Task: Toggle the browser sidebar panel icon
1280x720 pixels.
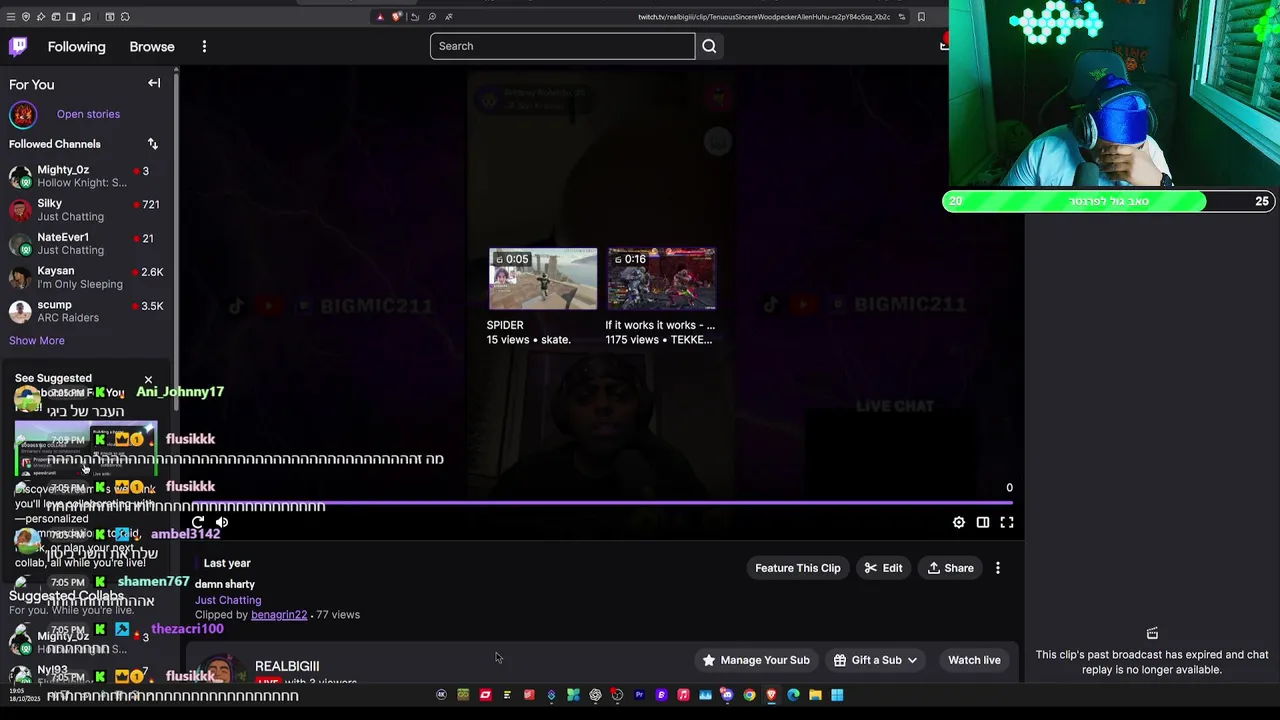Action: 71,17
